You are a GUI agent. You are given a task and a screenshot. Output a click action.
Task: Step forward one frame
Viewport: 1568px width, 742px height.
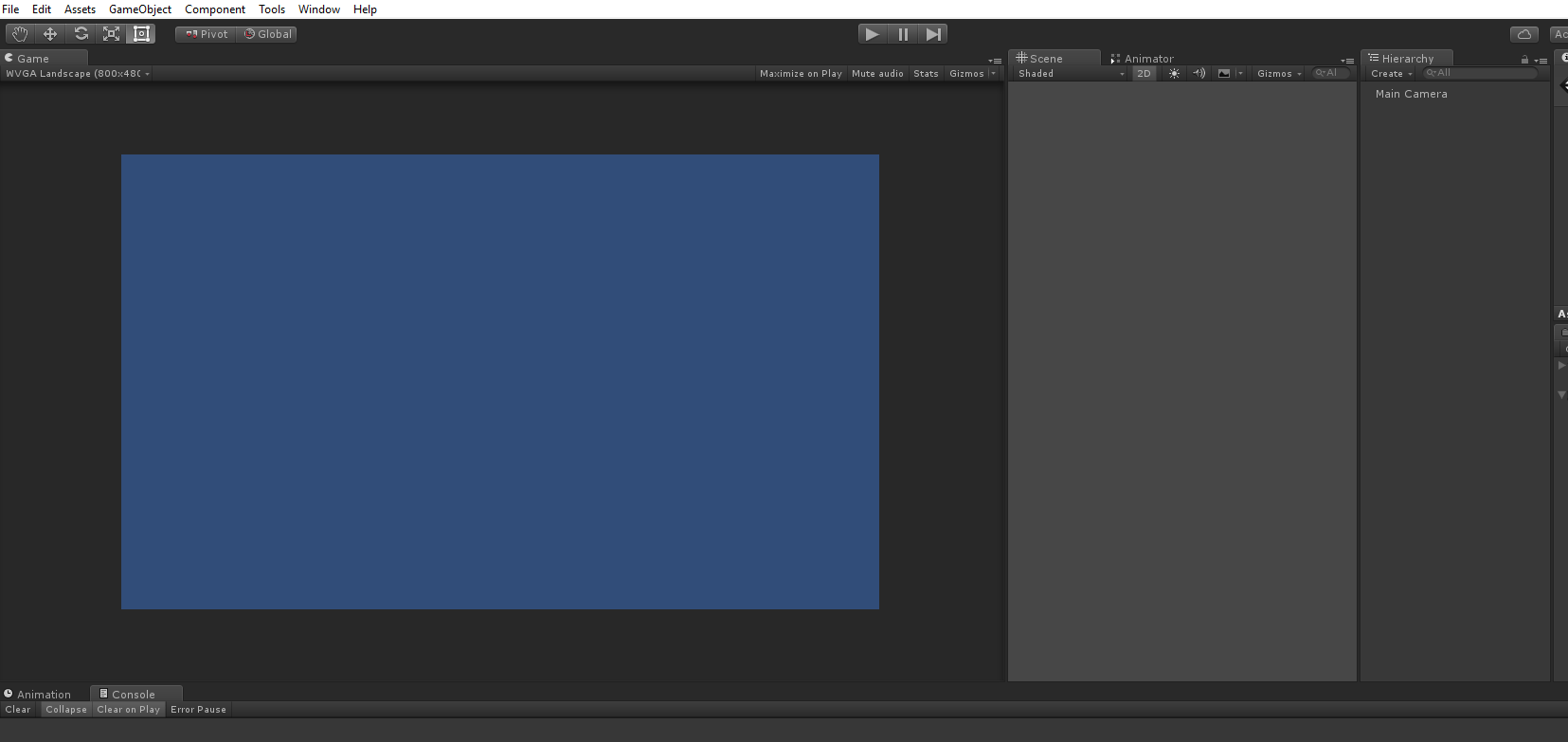coord(933,34)
